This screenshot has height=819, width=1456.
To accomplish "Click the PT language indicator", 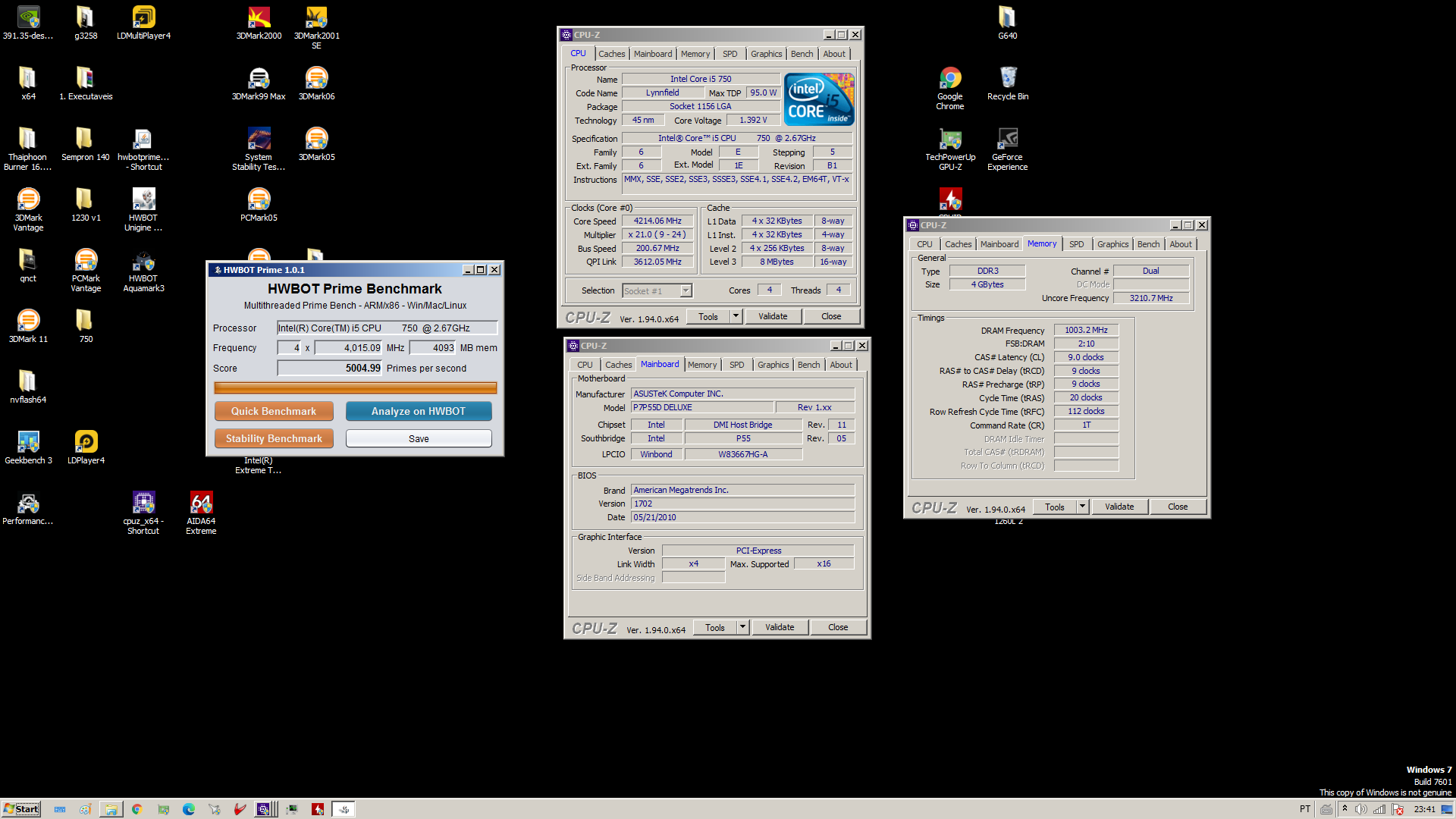I will click(1304, 809).
